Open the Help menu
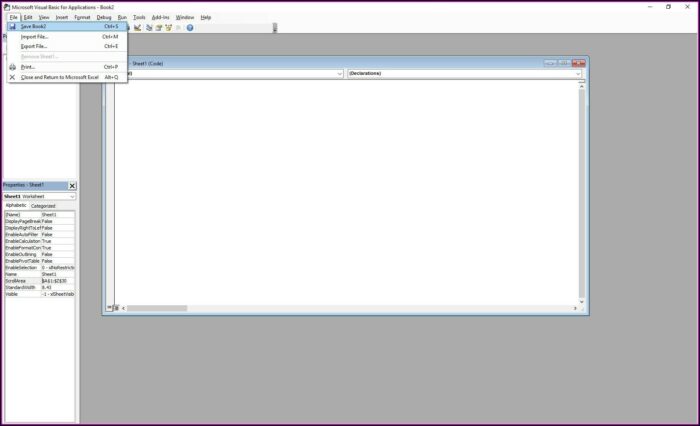700x426 pixels. coord(205,17)
